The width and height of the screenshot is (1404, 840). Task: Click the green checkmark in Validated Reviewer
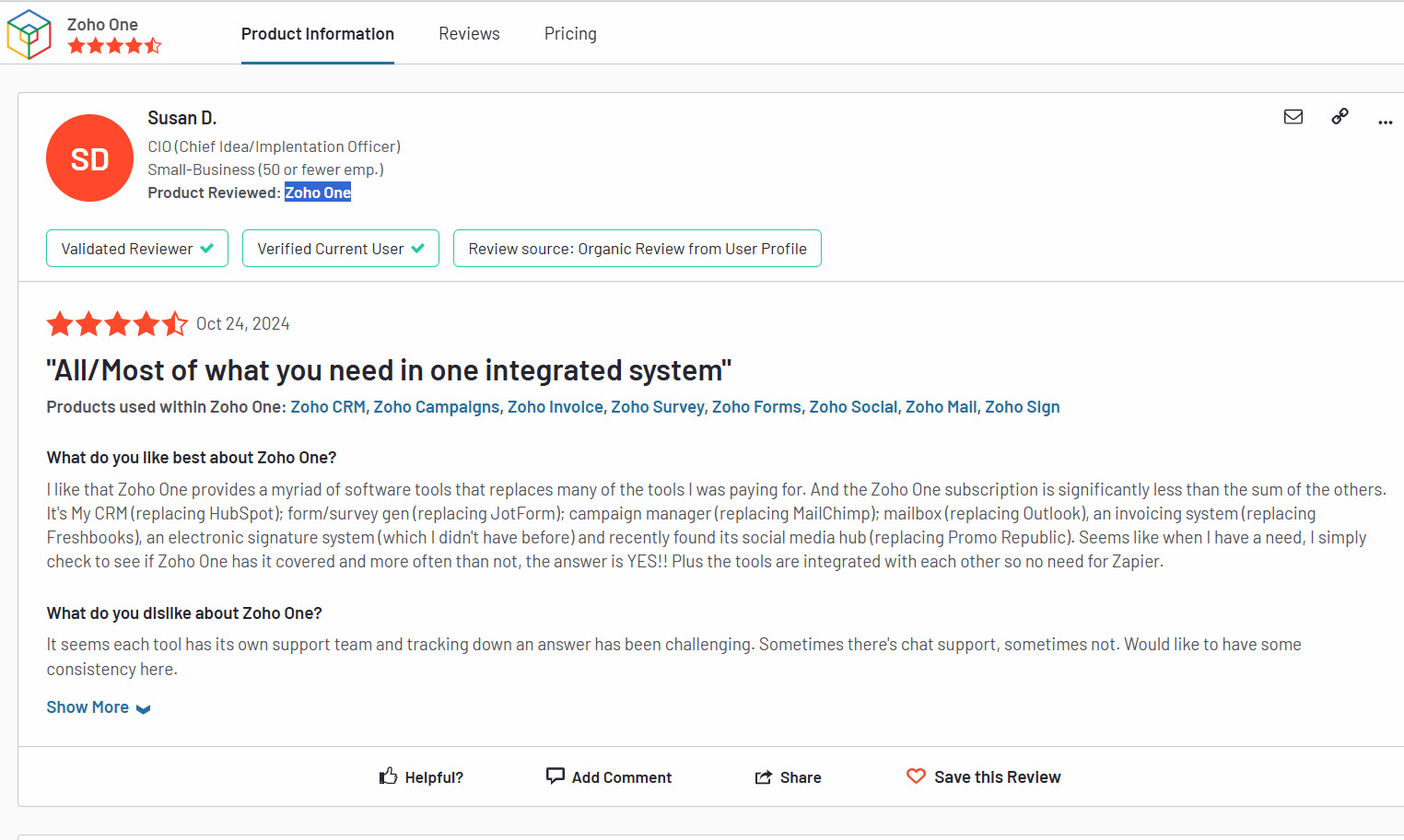point(207,249)
